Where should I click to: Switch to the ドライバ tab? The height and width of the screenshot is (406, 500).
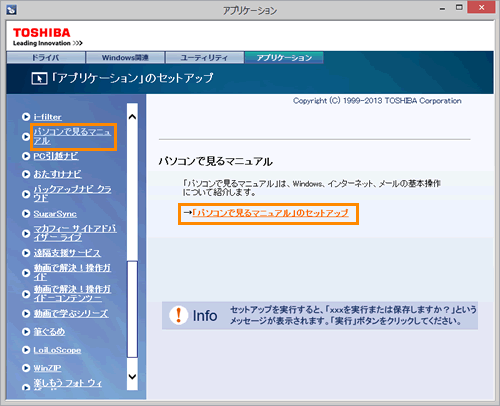click(46, 58)
